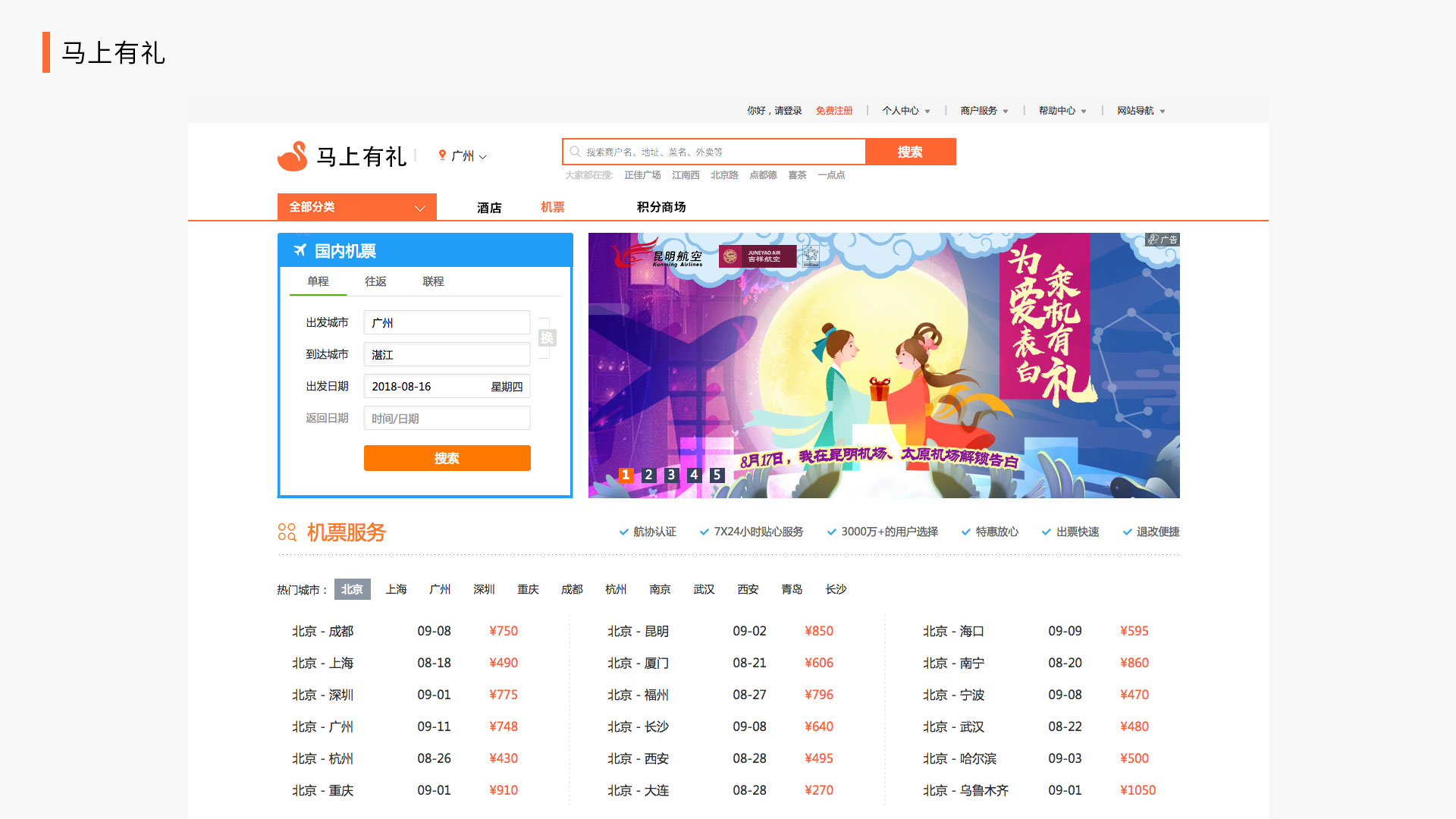The width and height of the screenshot is (1456, 819).
Task: Expand the 网站导航 menu
Action: click(x=1141, y=111)
